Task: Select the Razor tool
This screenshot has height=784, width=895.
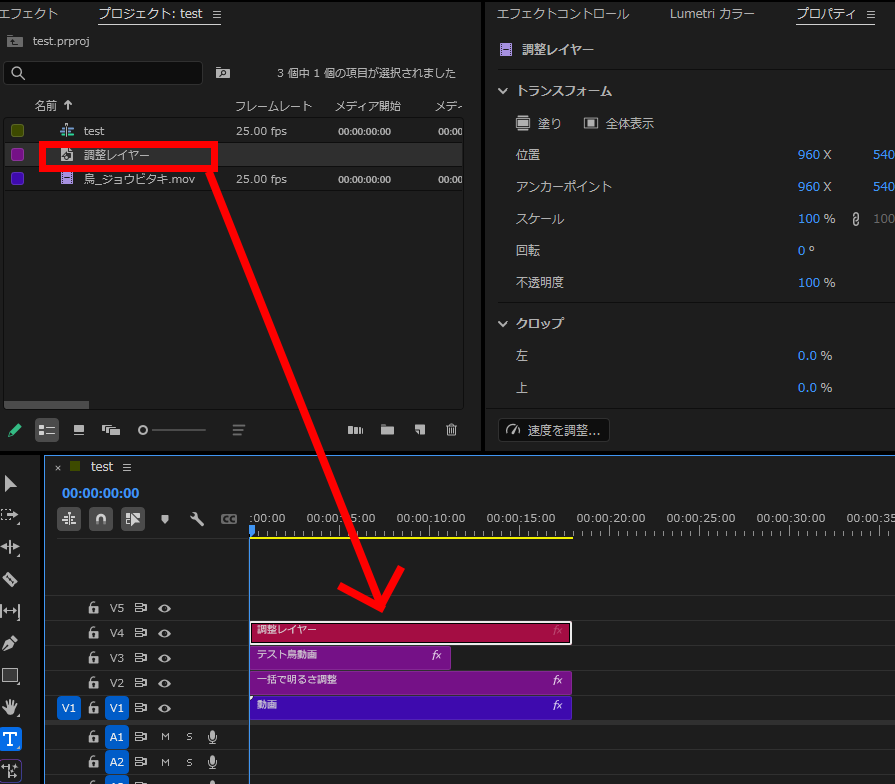Action: tap(10, 579)
